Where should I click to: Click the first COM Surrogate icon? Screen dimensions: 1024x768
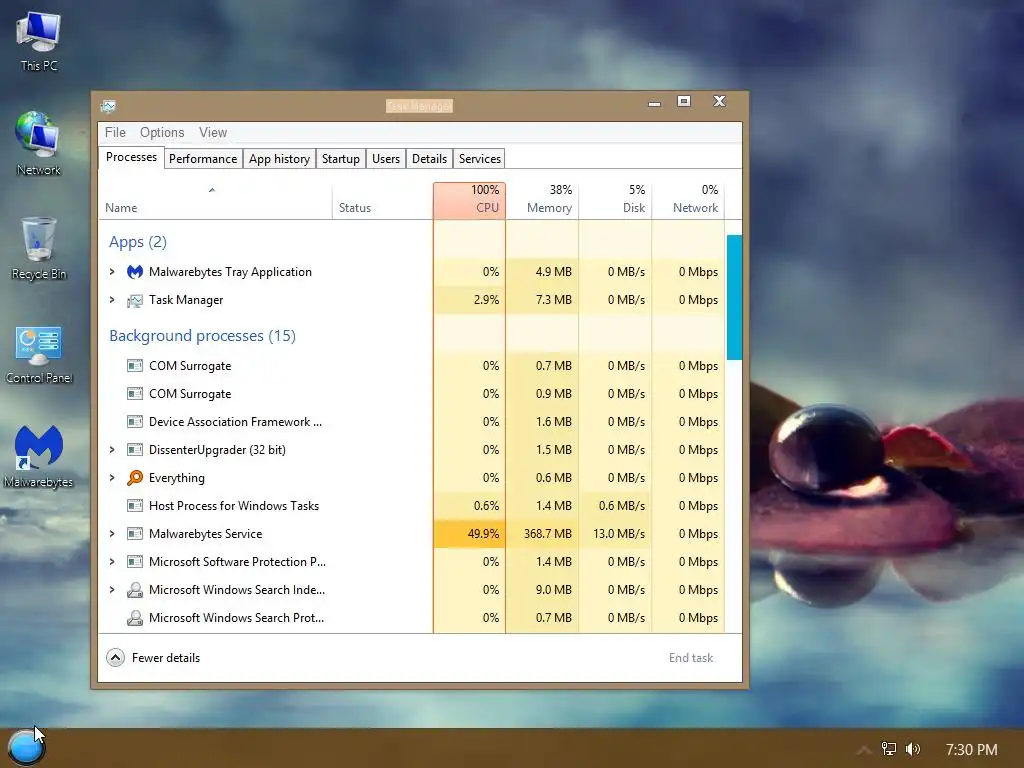135,366
